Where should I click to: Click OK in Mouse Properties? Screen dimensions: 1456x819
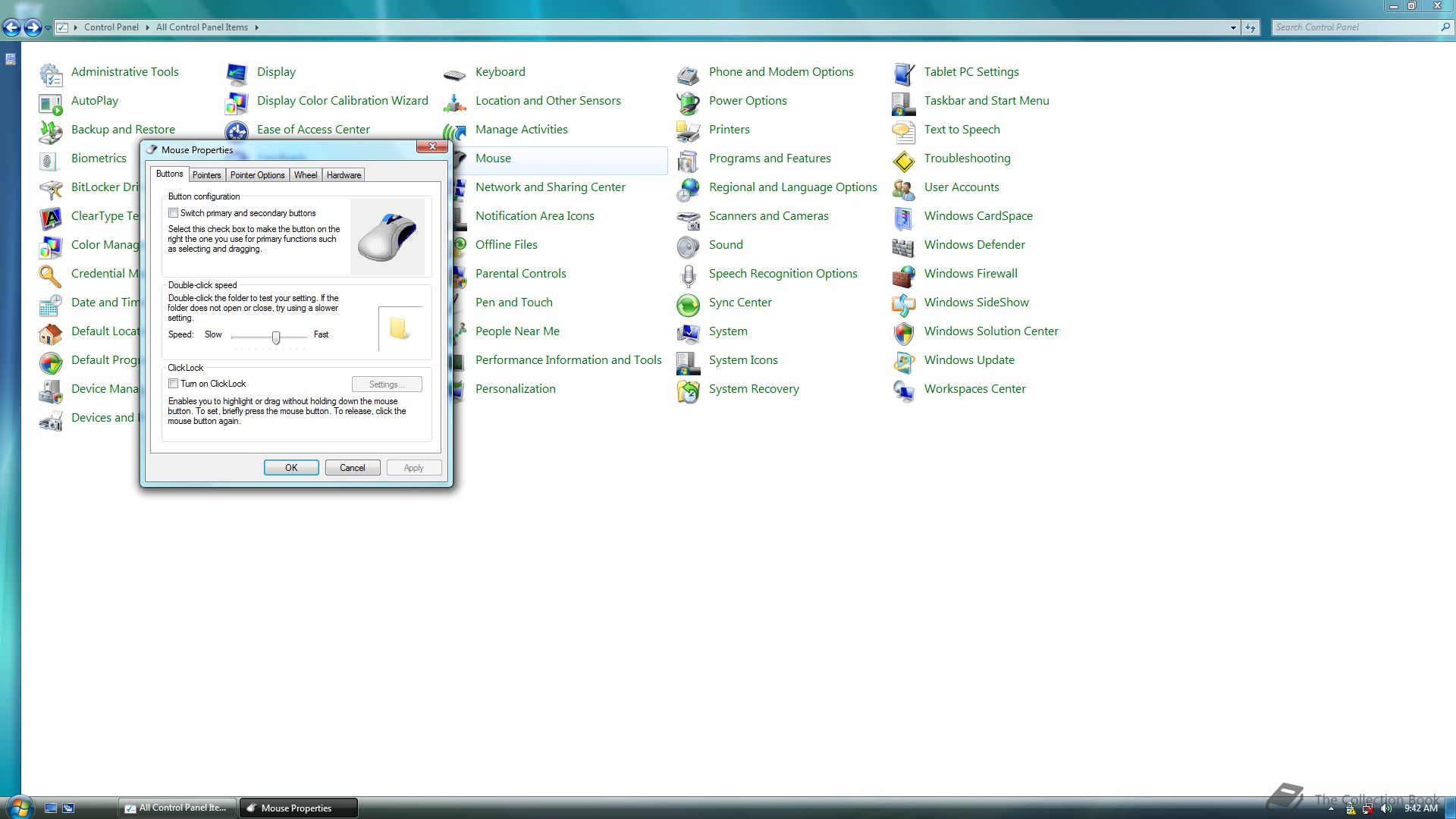291,468
